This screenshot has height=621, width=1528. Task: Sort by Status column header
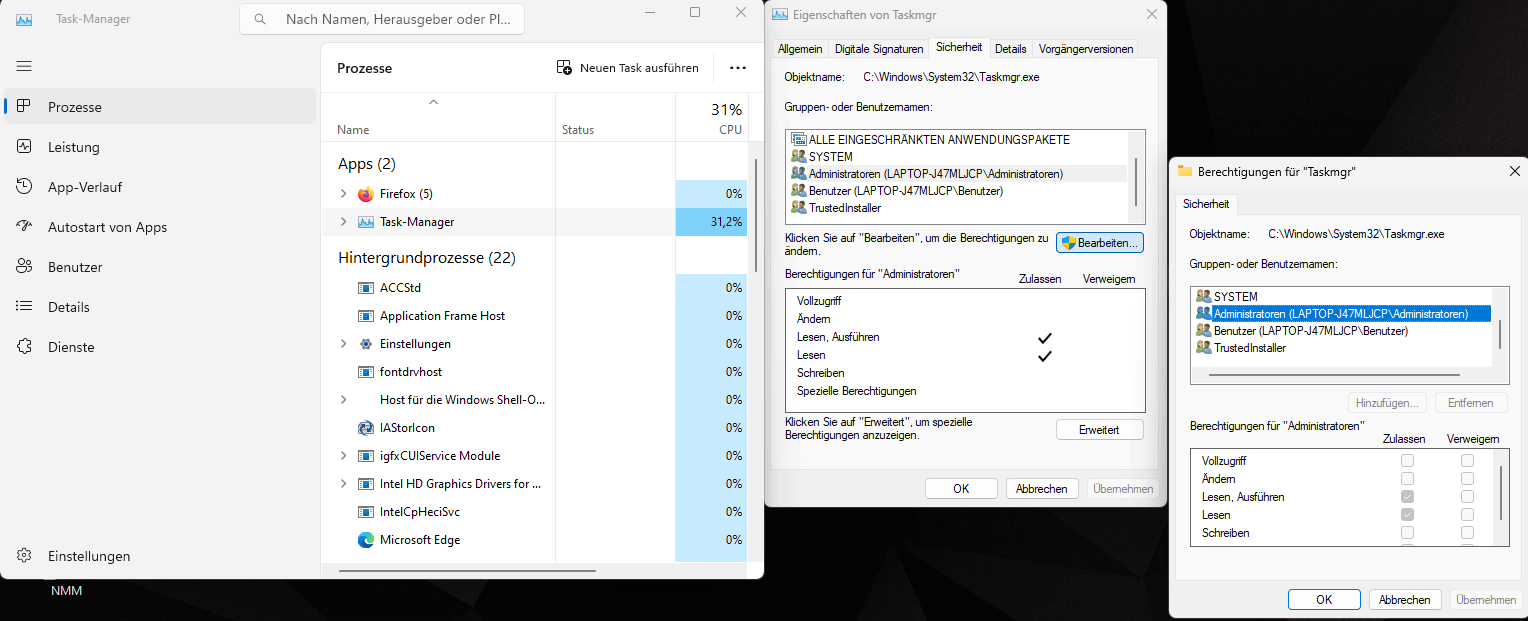(615, 118)
